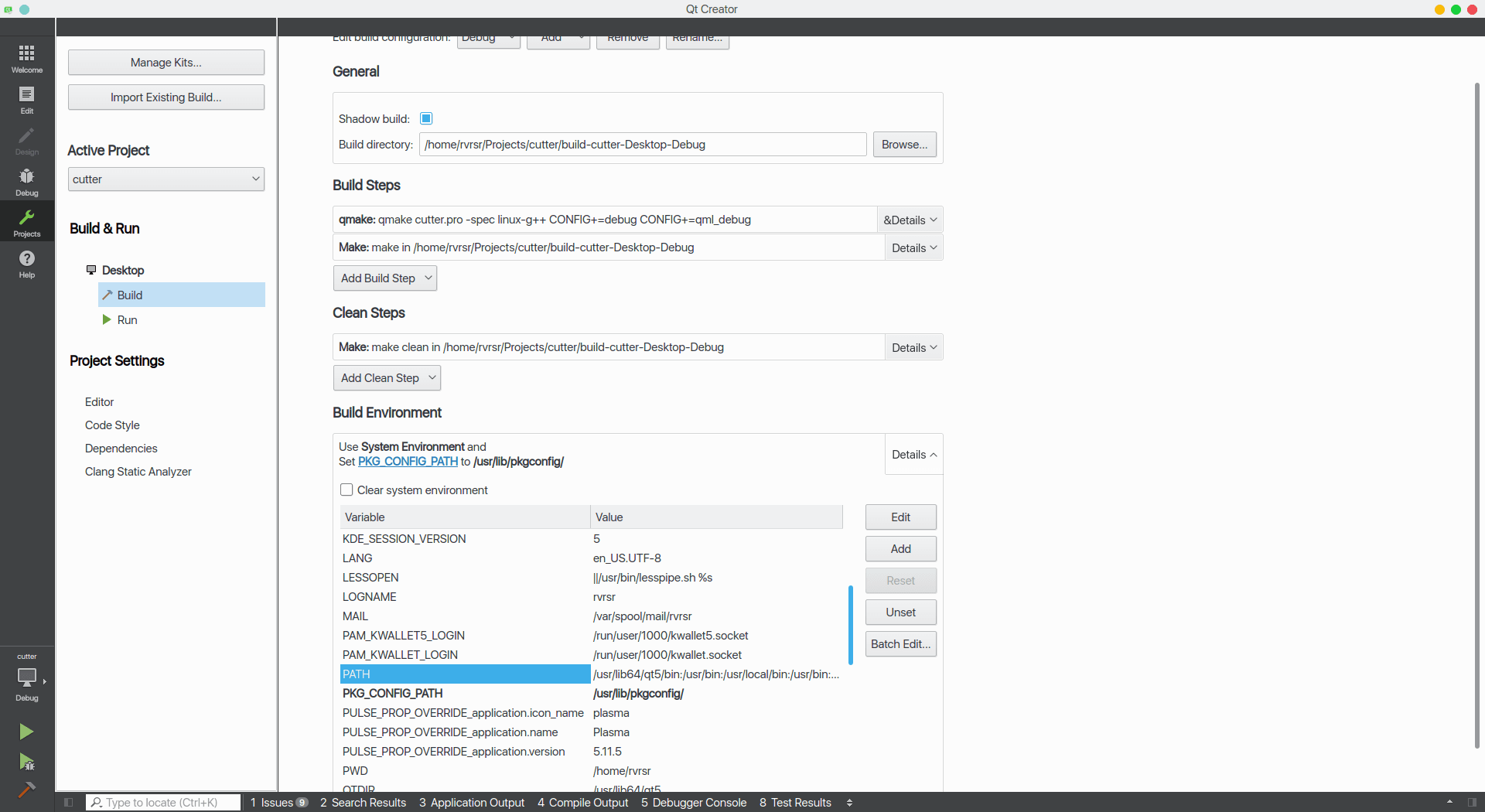
Task: Start debugging with the debug-run icon
Action: pyautogui.click(x=26, y=762)
